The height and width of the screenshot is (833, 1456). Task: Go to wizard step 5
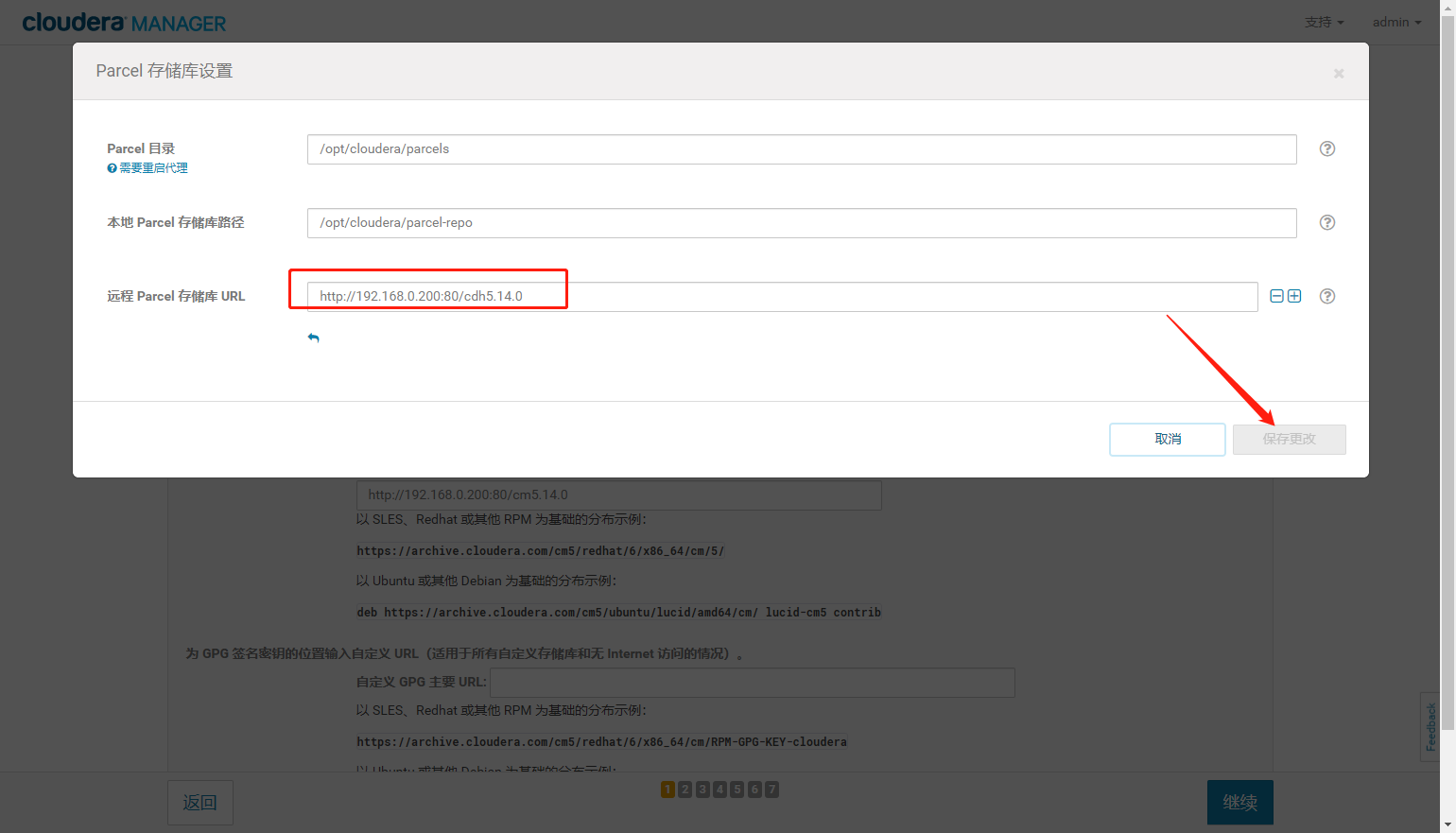coord(737,789)
